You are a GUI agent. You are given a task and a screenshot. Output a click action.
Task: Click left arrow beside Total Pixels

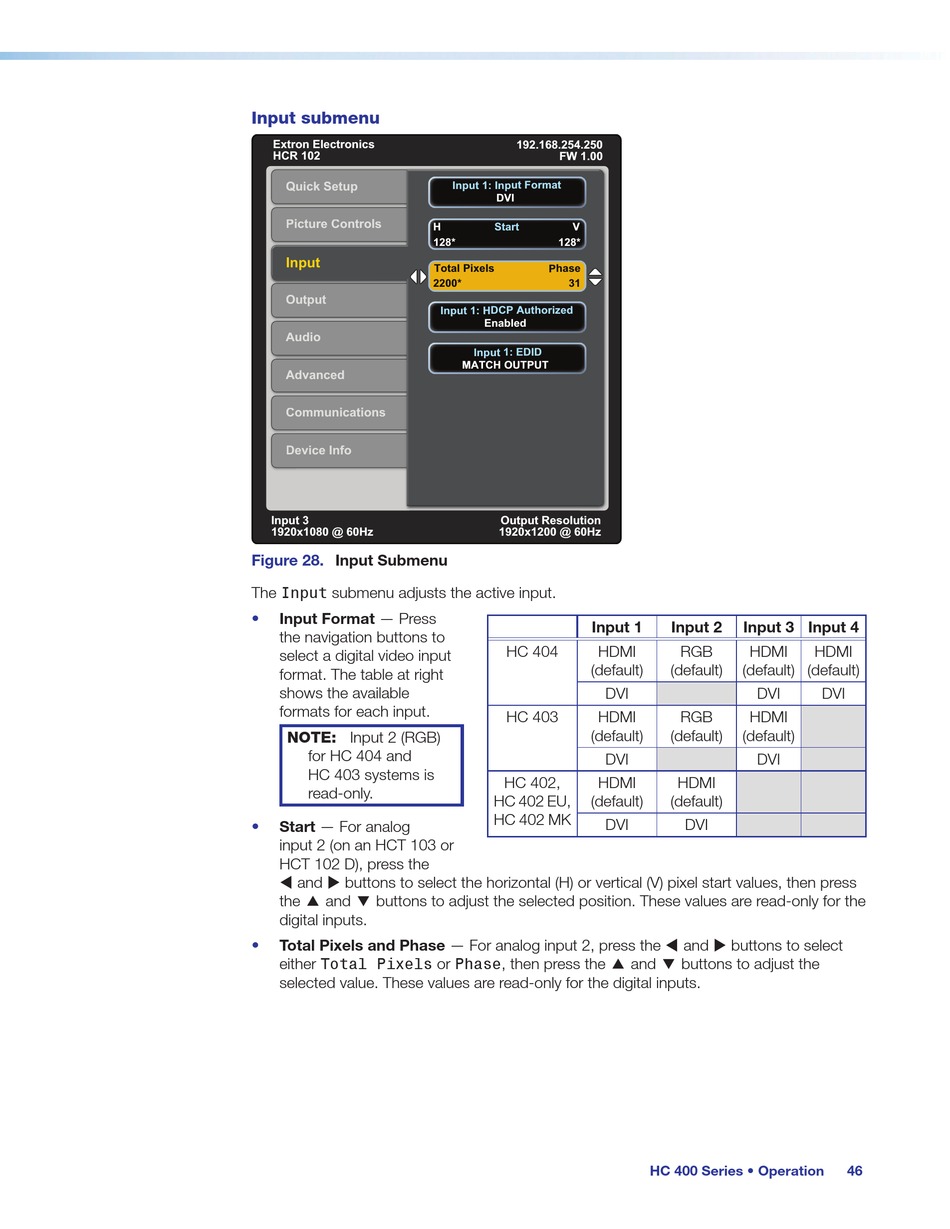(413, 277)
